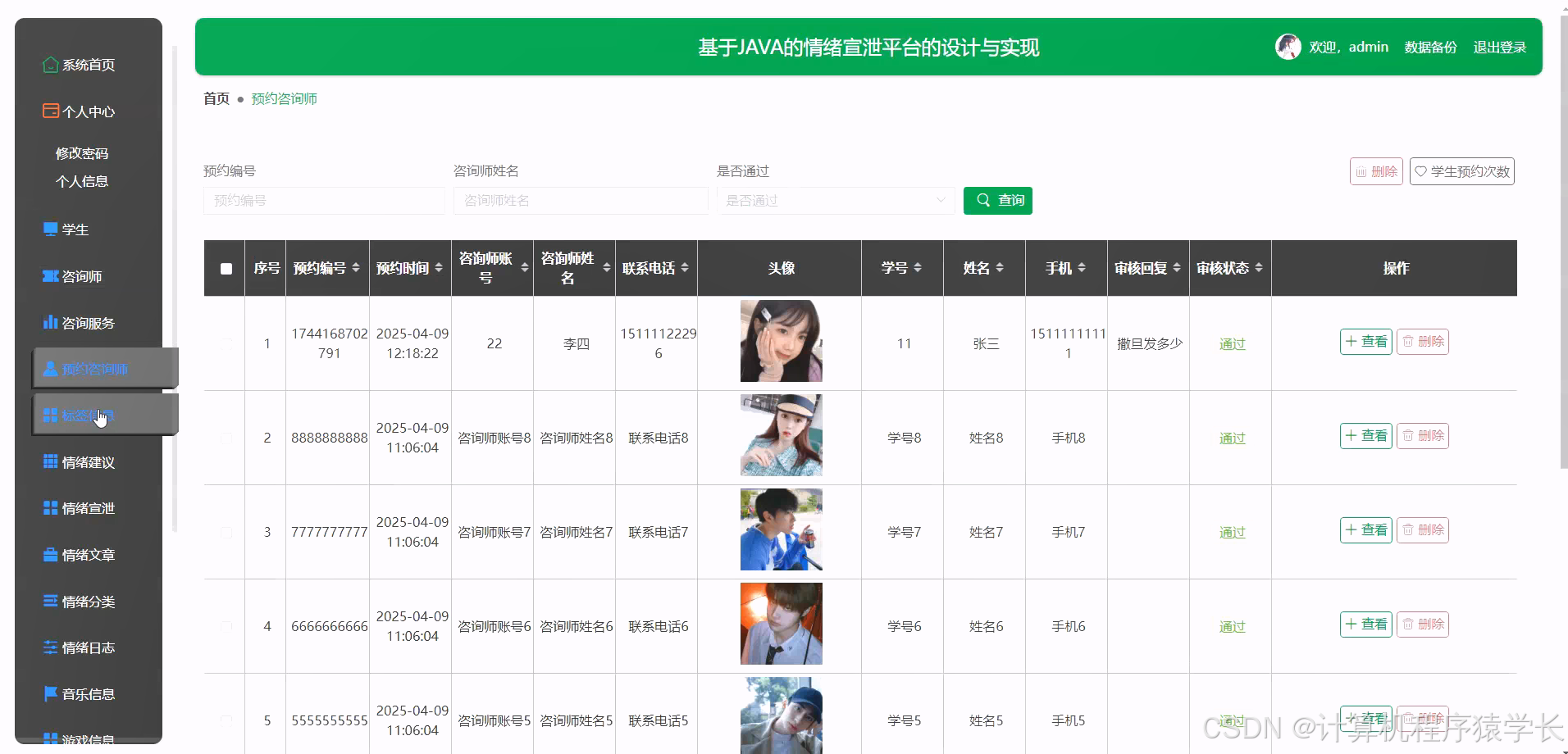
Task: Select 音乐信息 menu label
Action: click(x=89, y=694)
